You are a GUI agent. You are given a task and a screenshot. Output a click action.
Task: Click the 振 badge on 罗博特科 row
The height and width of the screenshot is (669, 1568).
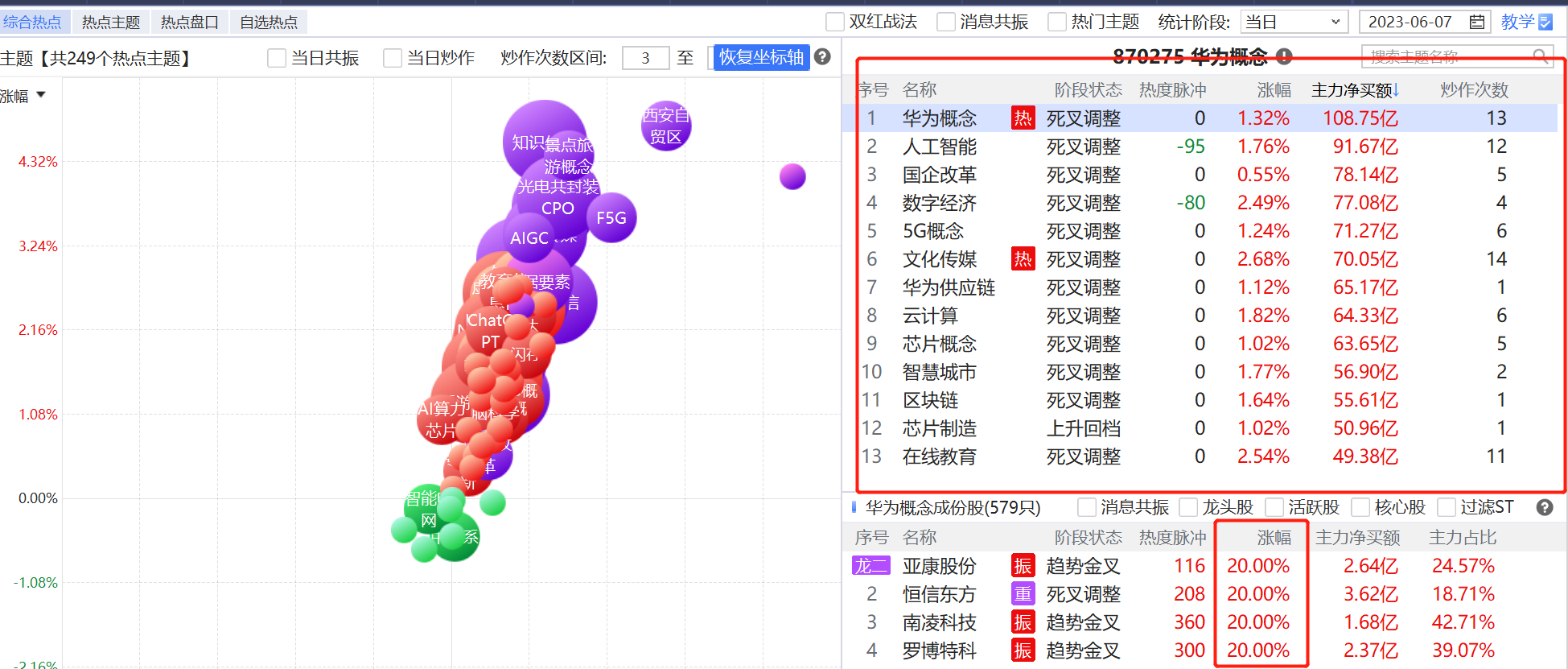click(1023, 650)
